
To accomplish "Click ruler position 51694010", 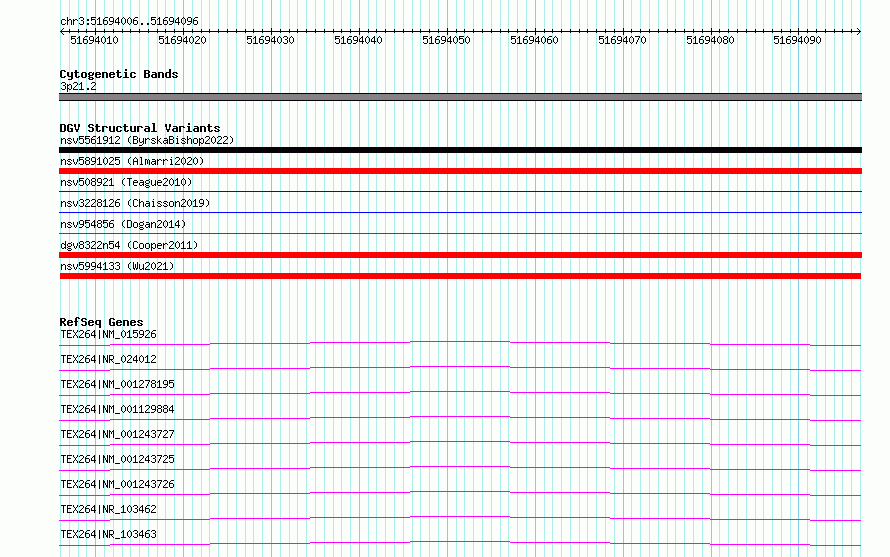I will (94, 40).
